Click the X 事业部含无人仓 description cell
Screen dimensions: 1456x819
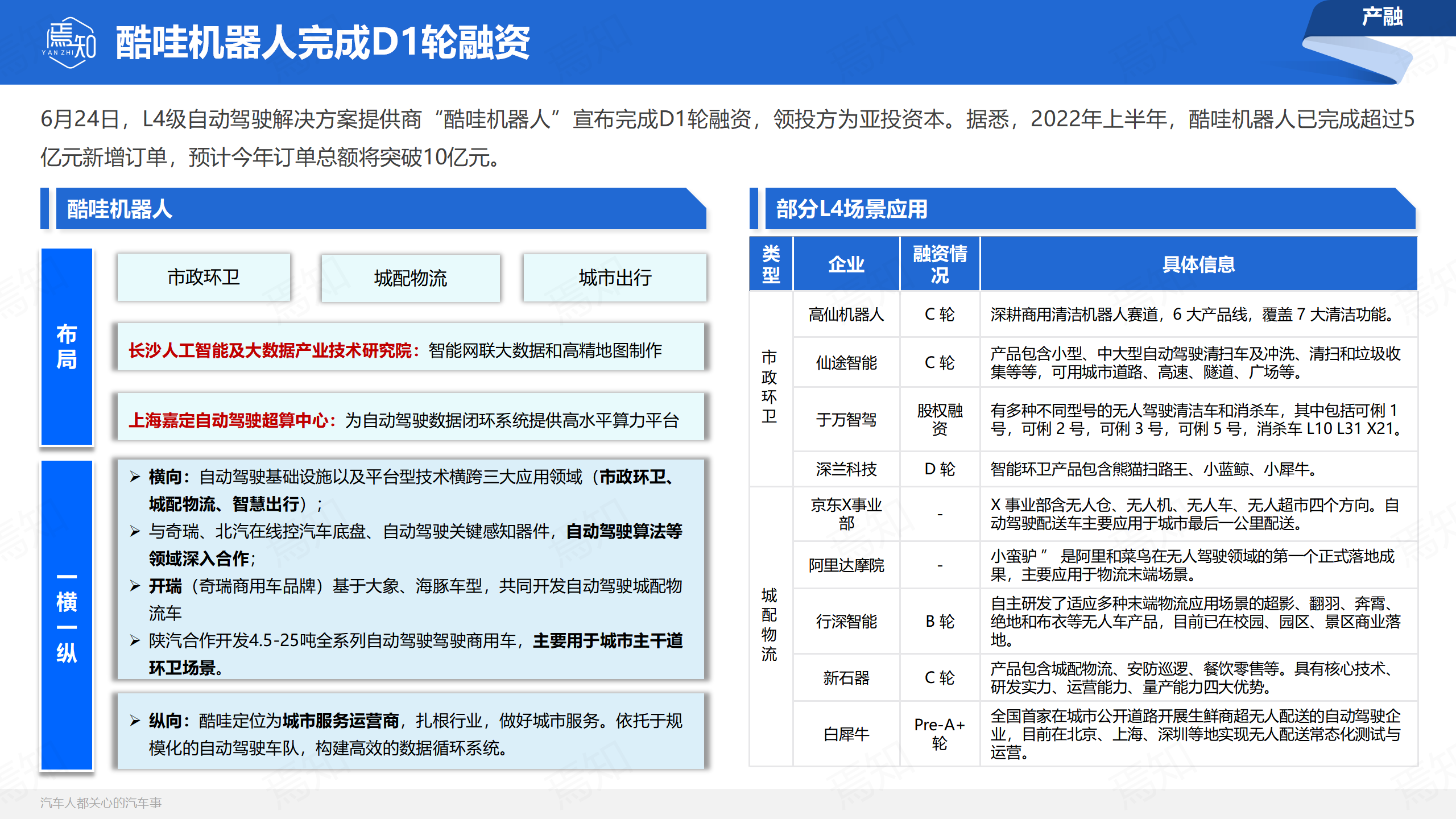(x=1198, y=514)
